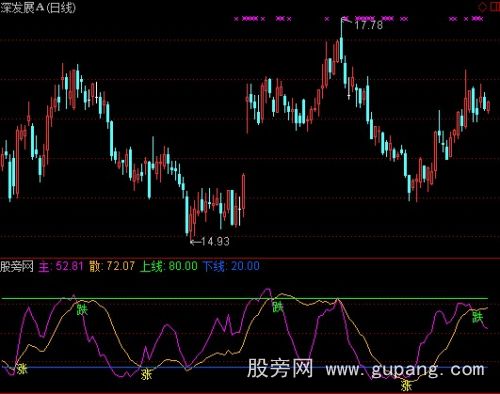Select the 17.78 high price label
Image resolution: width=500 pixels, height=394 pixels.
coord(369,25)
